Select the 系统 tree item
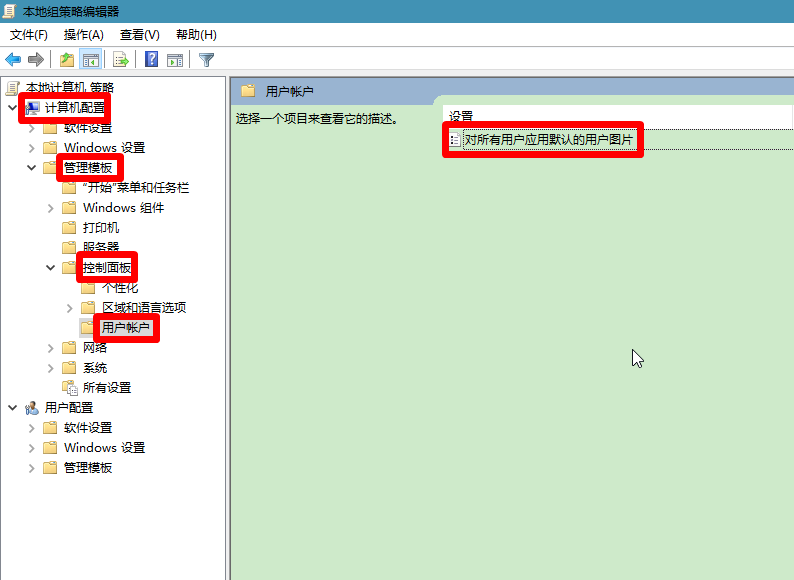The height and width of the screenshot is (580, 794). tap(95, 368)
